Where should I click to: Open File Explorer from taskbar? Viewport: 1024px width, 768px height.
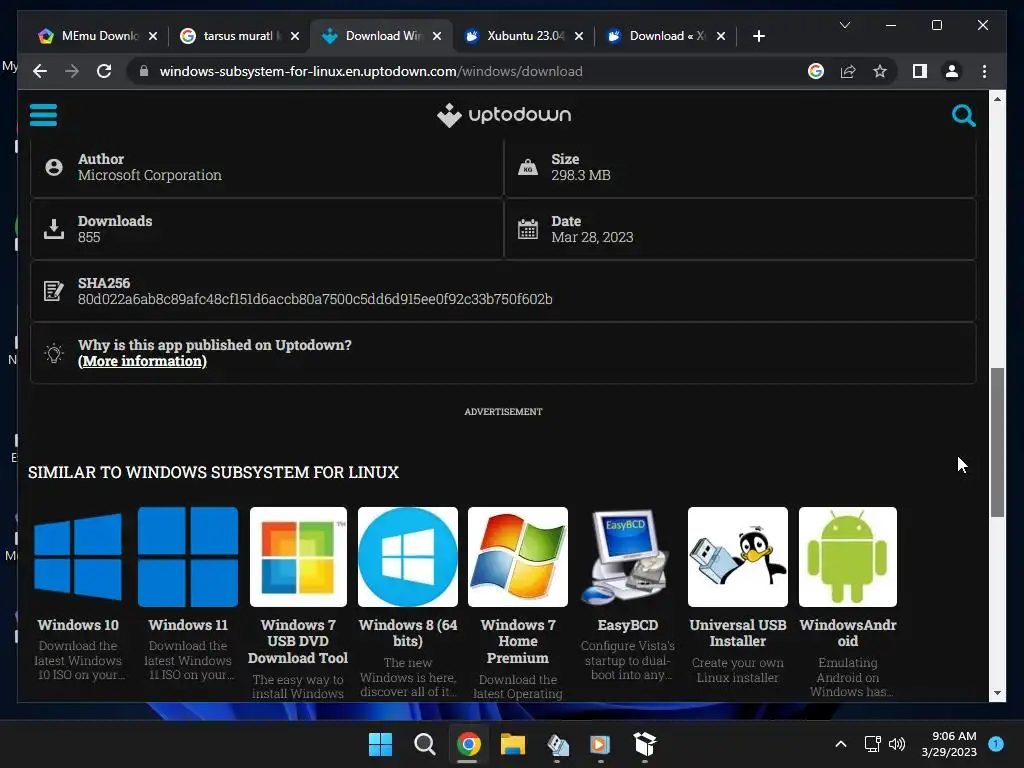[x=513, y=744]
